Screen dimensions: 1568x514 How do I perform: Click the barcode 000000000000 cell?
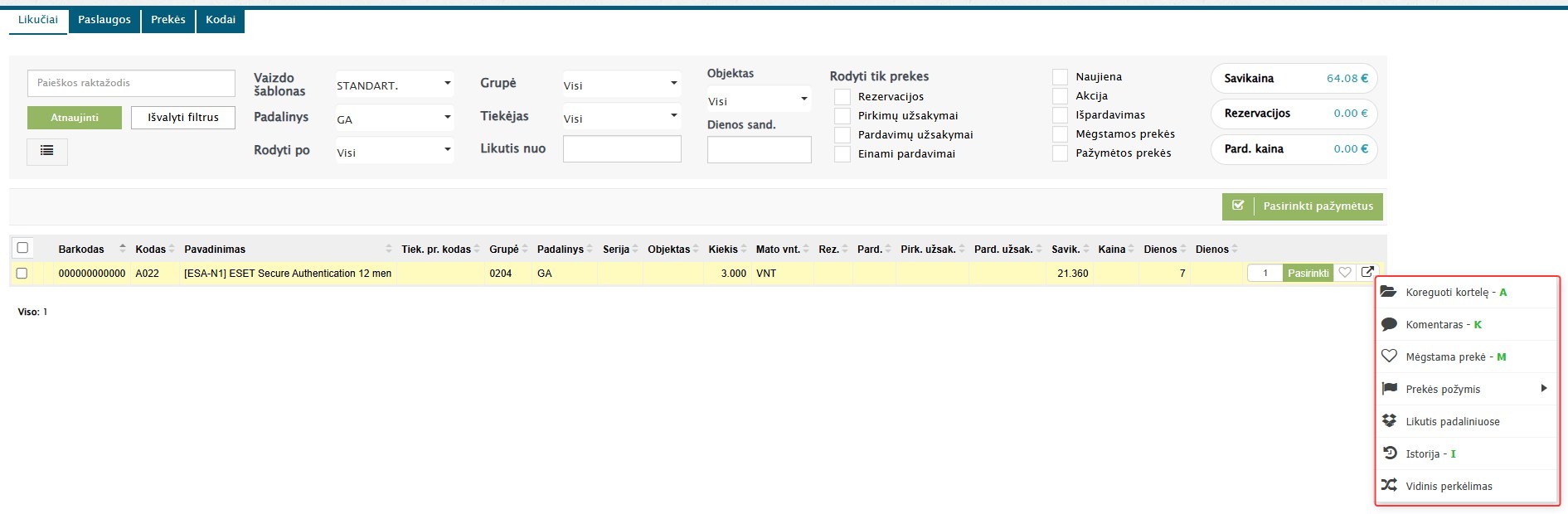(x=92, y=274)
